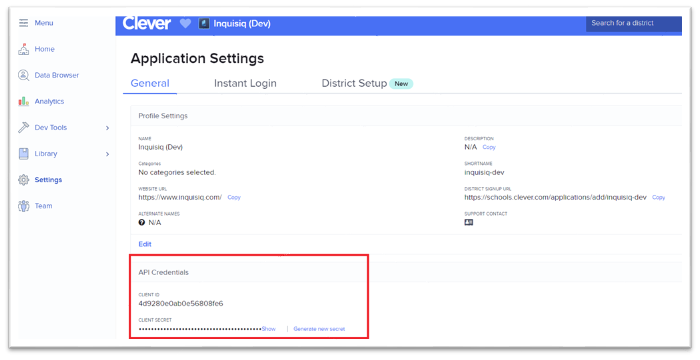The height and width of the screenshot is (360, 700).
Task: Click the heart icon beside Clever logo
Action: coord(185,24)
